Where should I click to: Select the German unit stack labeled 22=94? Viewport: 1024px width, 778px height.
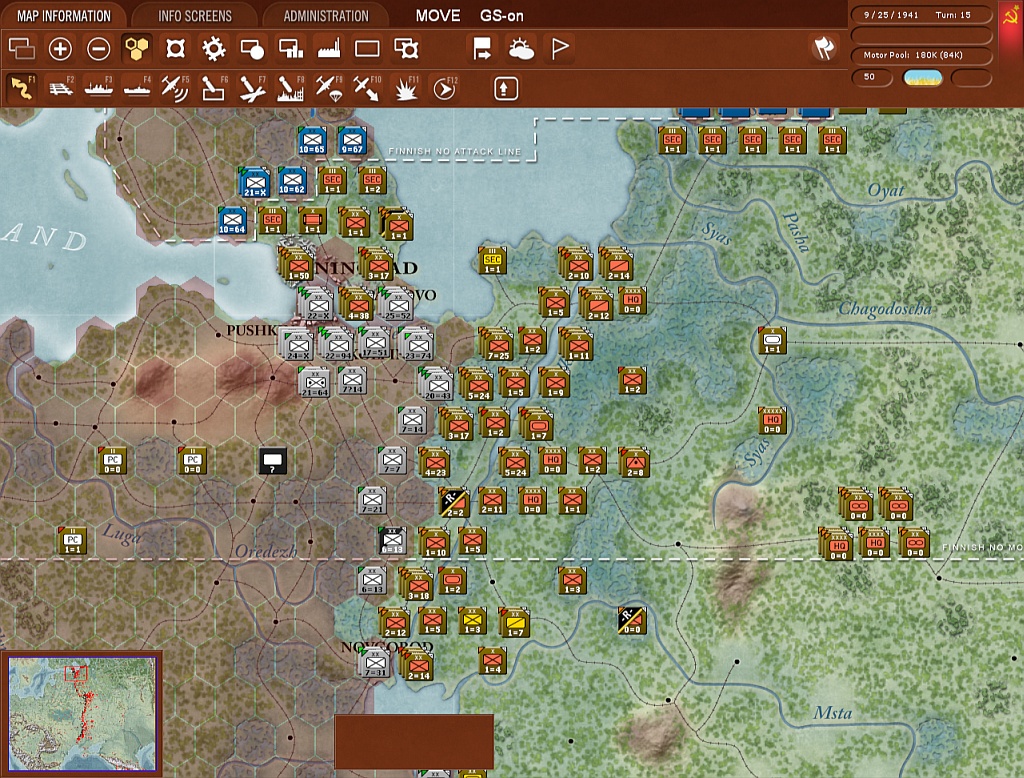337,344
